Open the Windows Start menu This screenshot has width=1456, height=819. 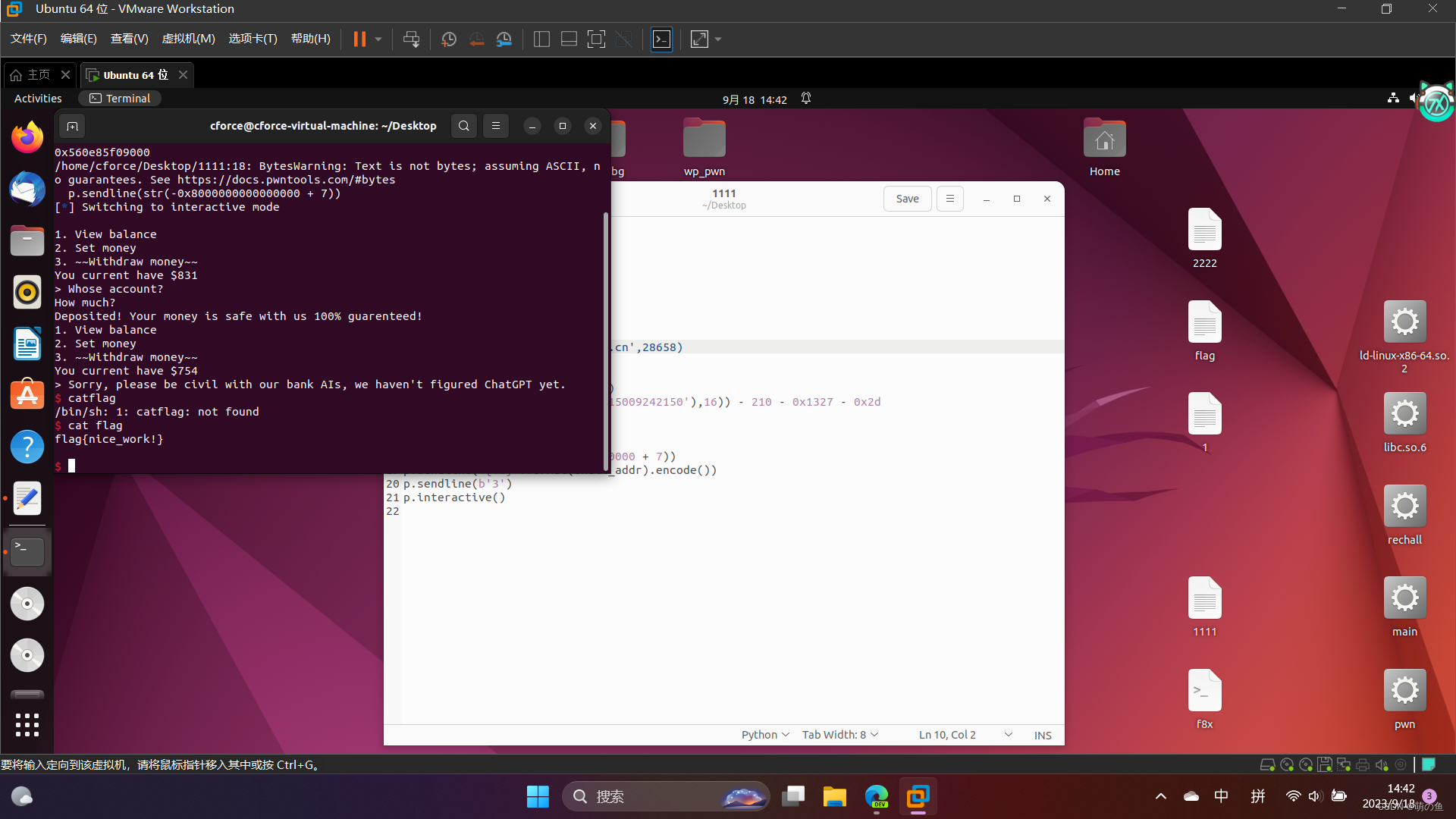click(x=538, y=796)
